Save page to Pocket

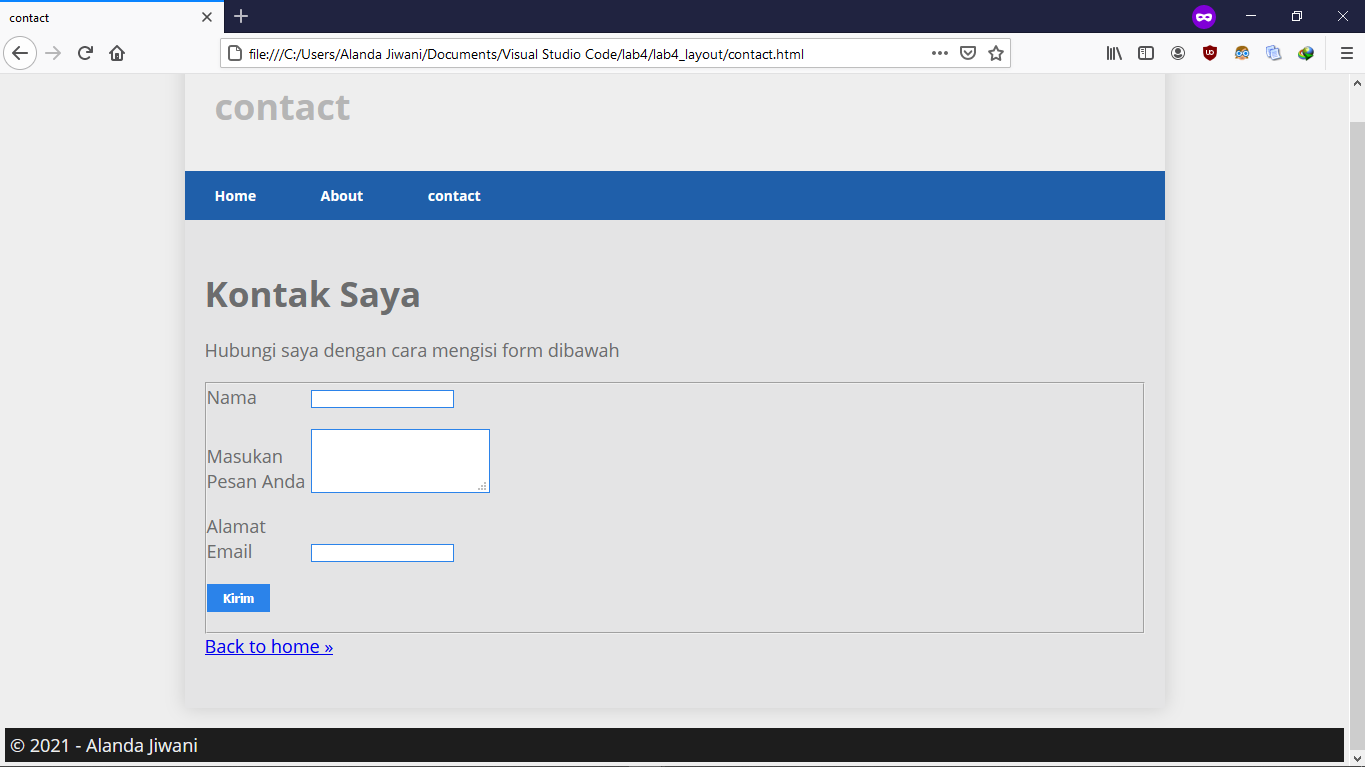point(968,53)
